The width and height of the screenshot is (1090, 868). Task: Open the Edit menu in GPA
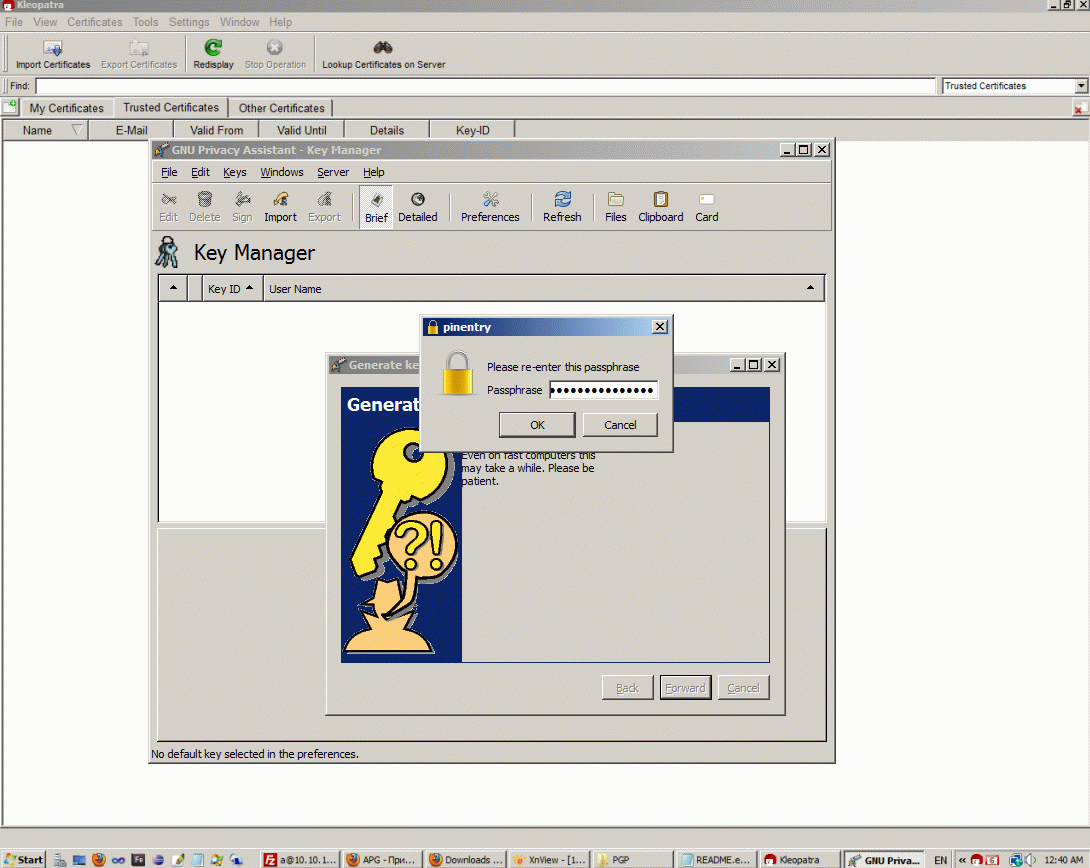[x=200, y=172]
